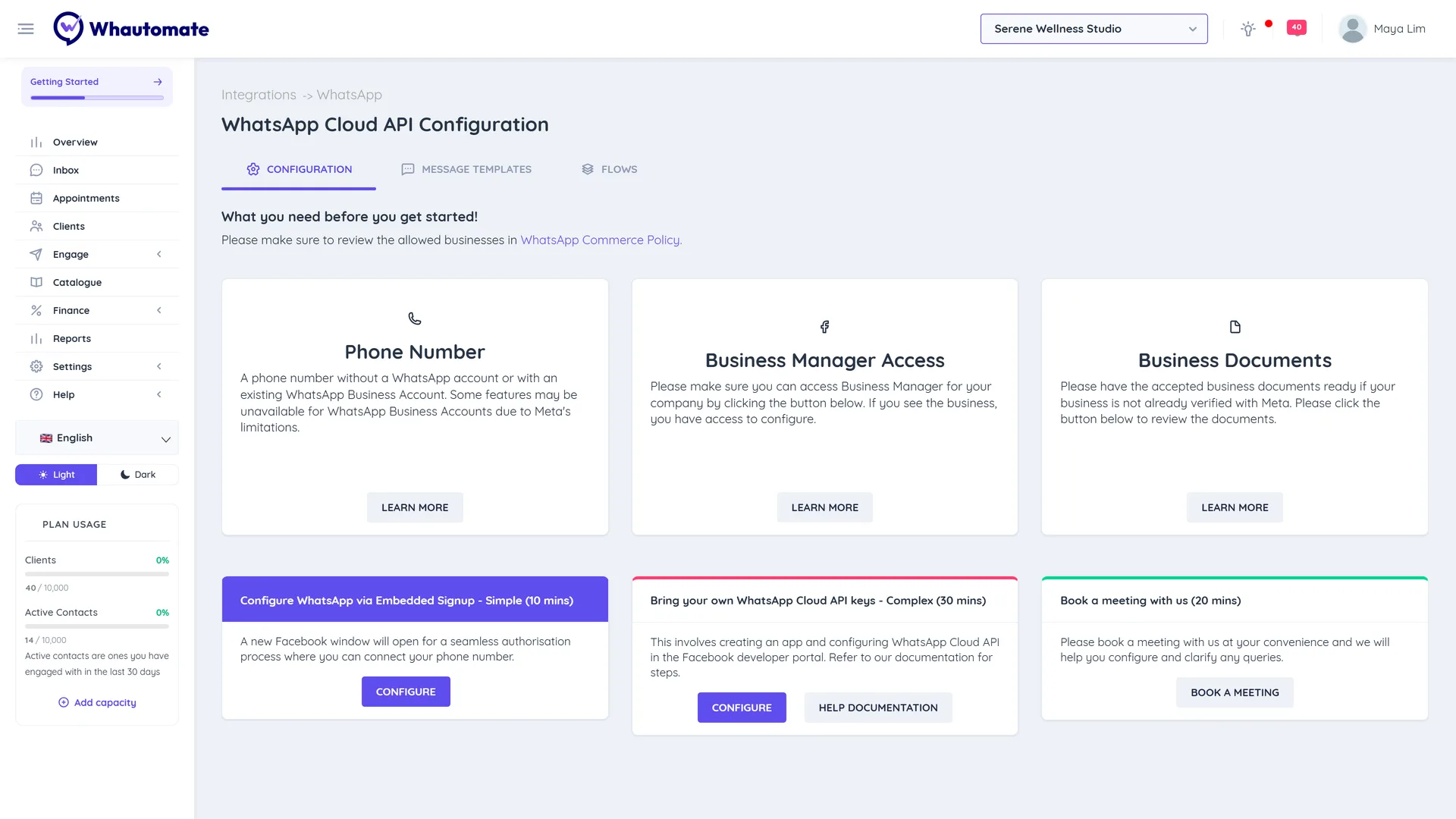
Task: Expand the Help sidebar menu
Action: coord(97,395)
